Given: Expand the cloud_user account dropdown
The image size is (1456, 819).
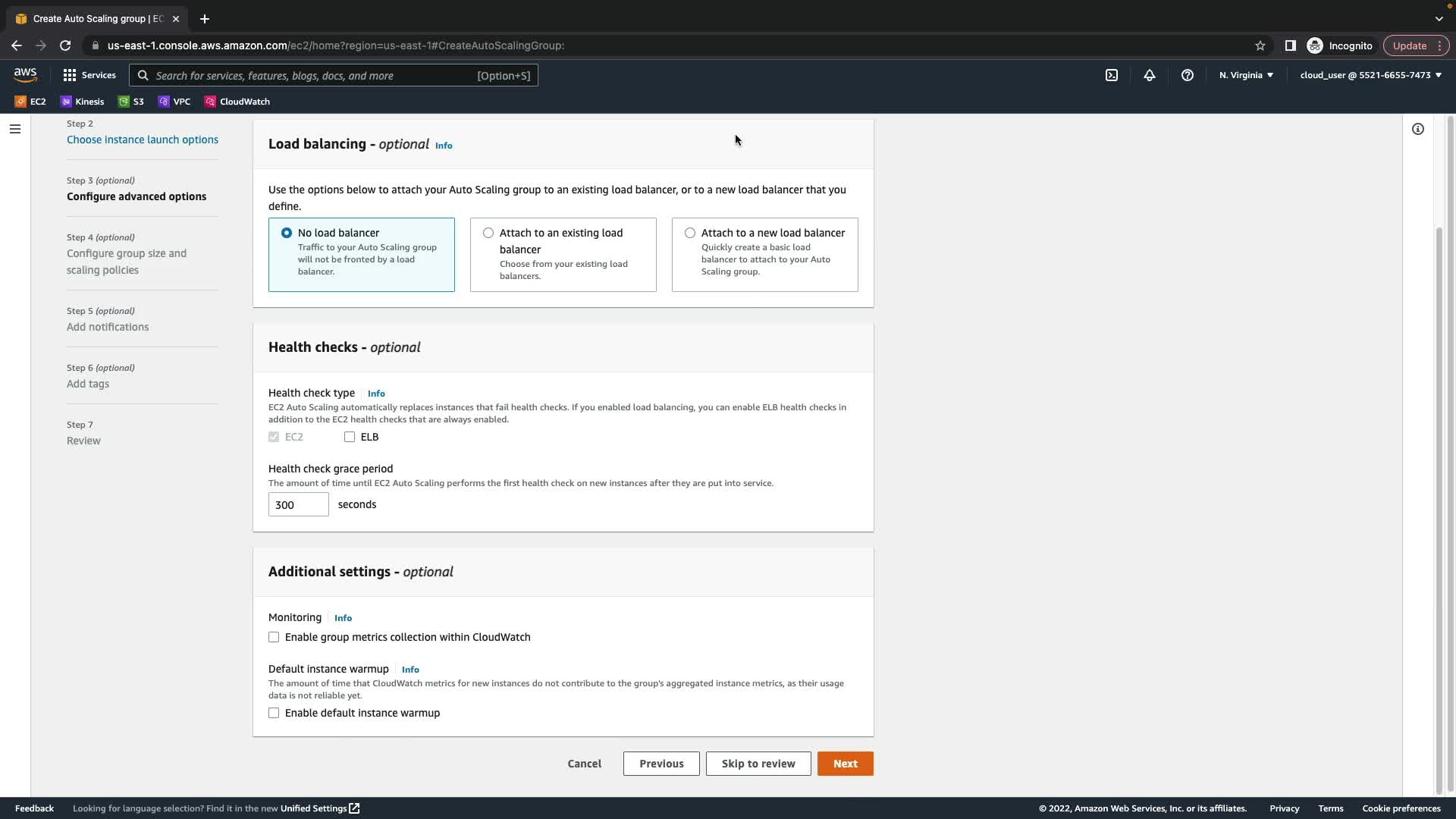Looking at the screenshot, I should pos(1370,75).
